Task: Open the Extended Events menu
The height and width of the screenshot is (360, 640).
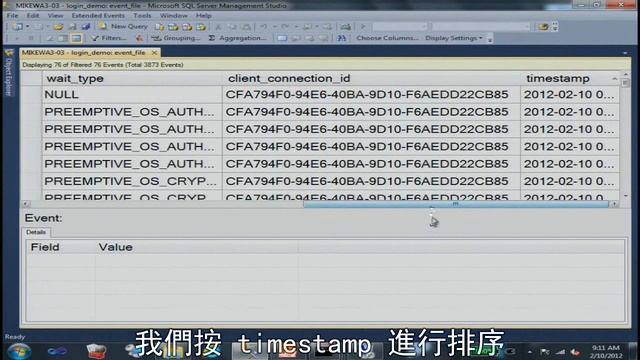Action: [x=98, y=16]
